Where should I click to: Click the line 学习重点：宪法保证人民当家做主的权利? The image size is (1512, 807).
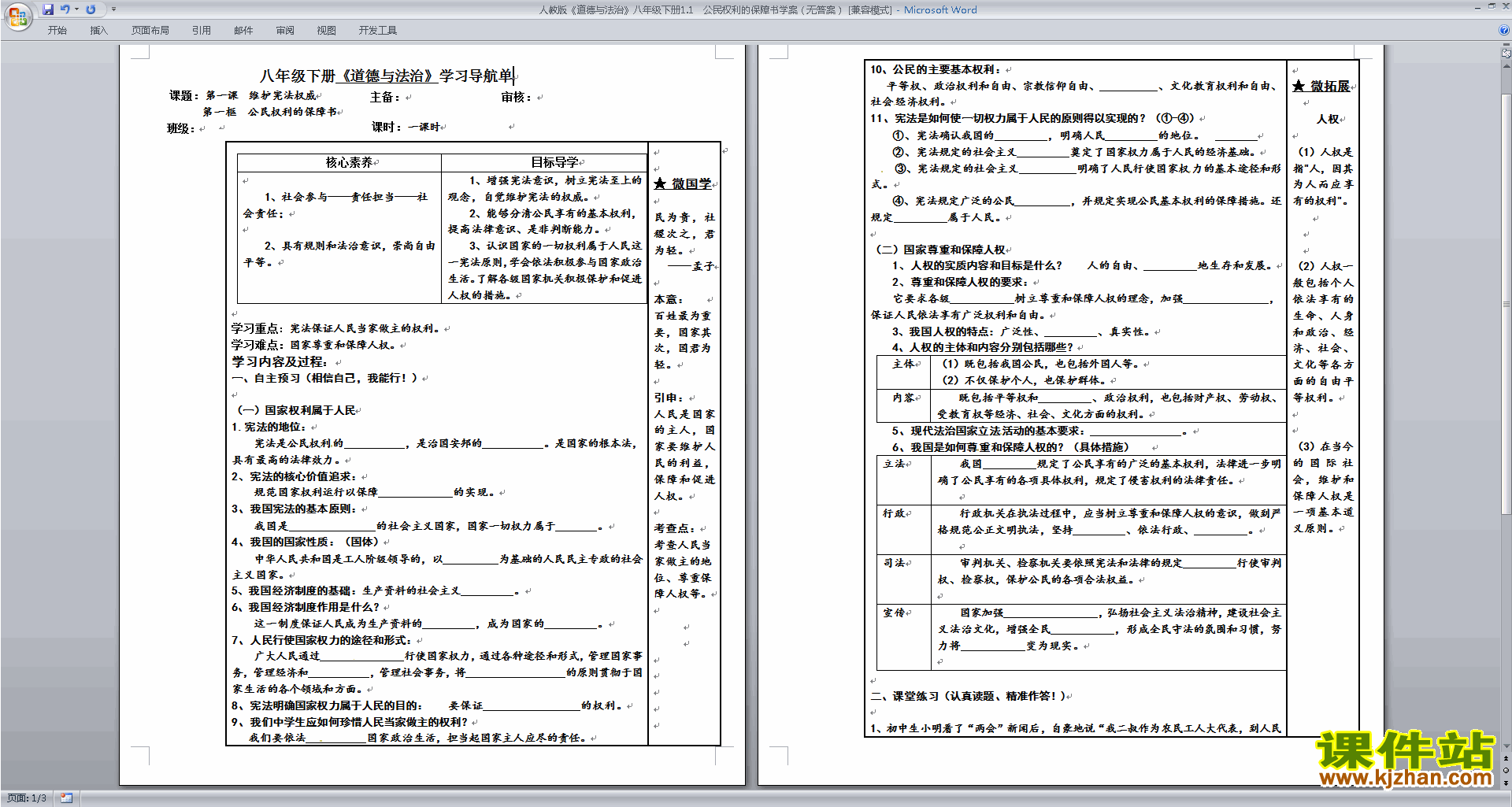point(339,328)
